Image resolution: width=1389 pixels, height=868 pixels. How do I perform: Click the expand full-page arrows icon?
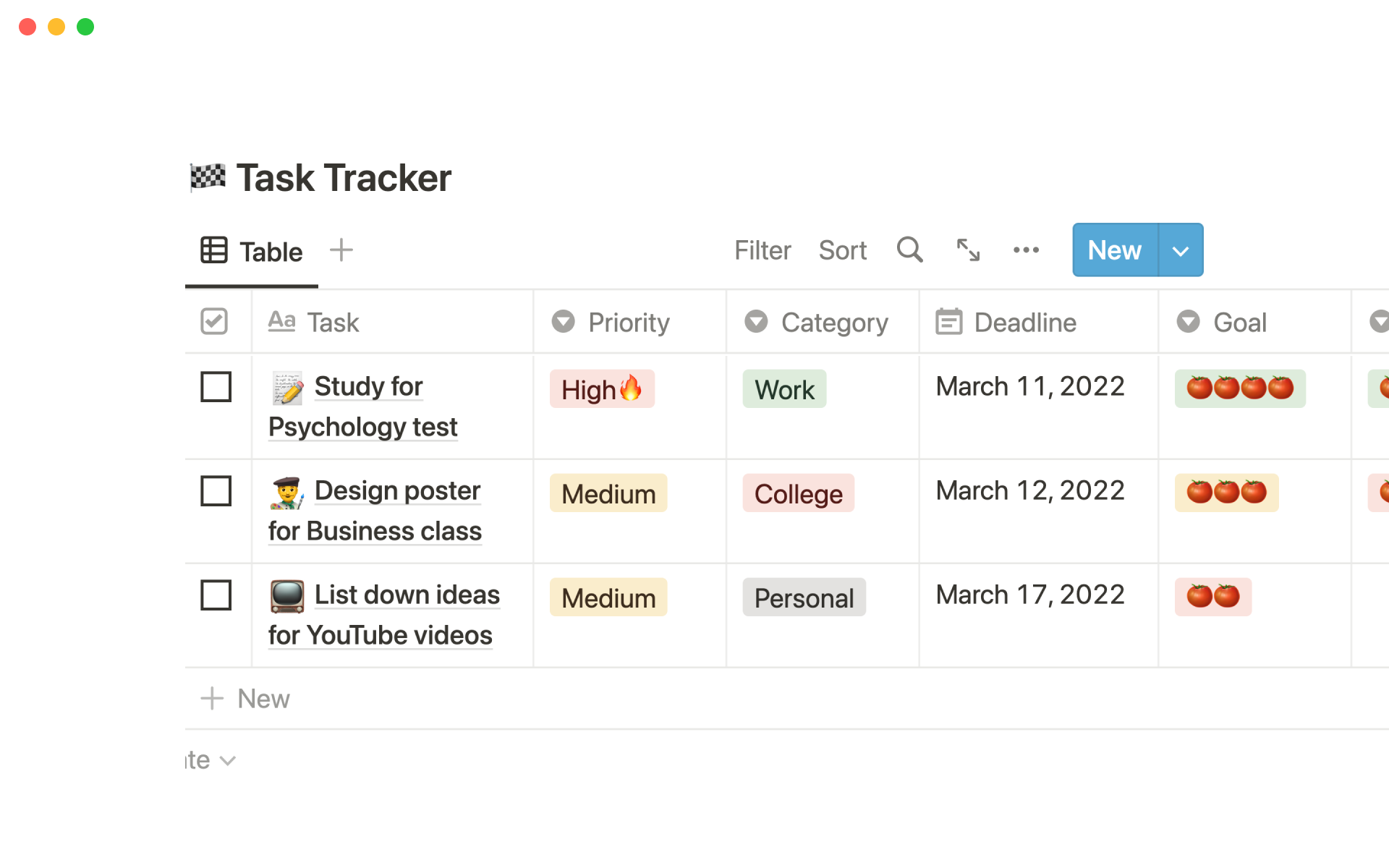(968, 250)
